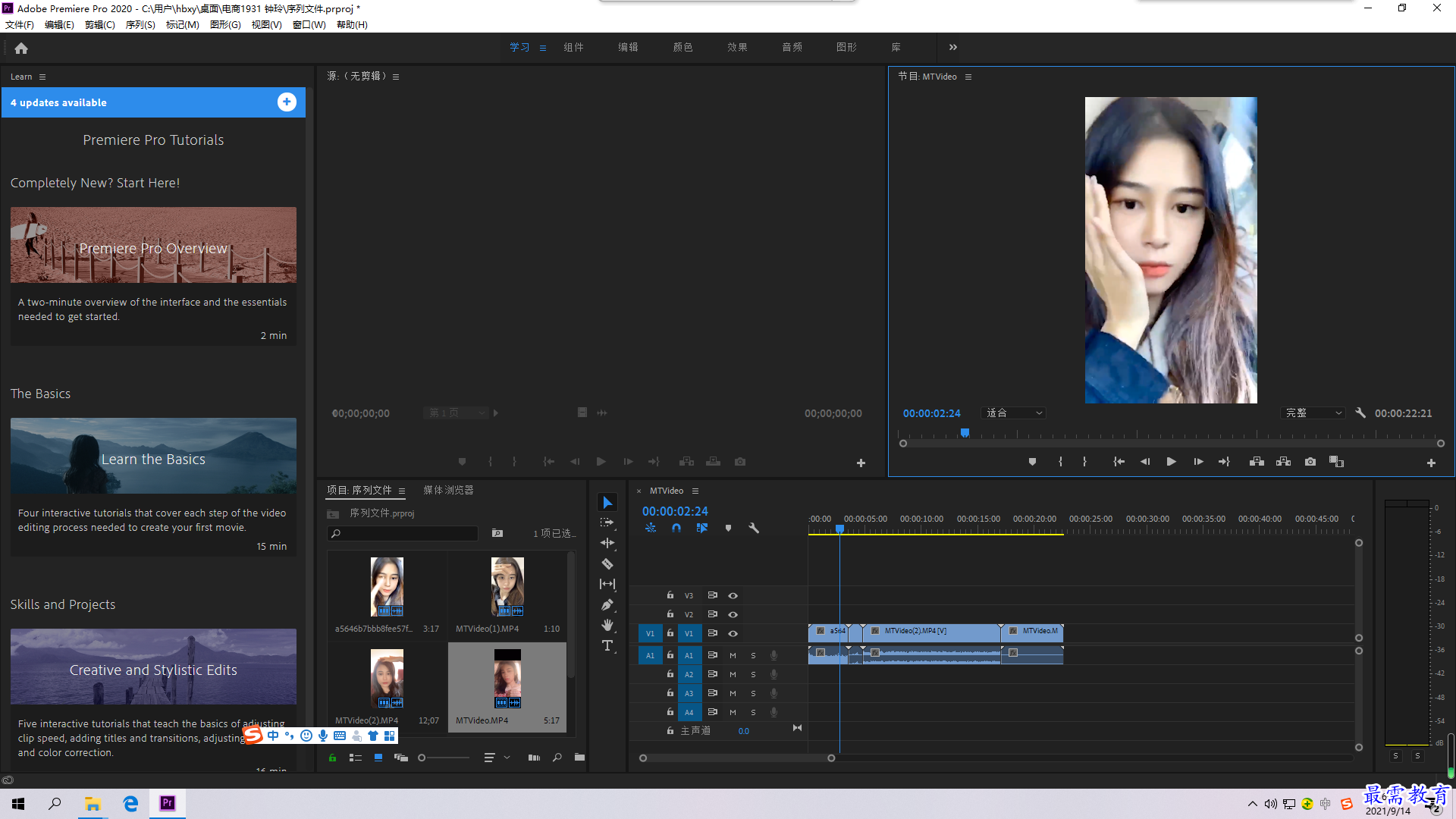Open the fit scale dropdown in monitor
The width and height of the screenshot is (1456, 819).
pos(1013,413)
